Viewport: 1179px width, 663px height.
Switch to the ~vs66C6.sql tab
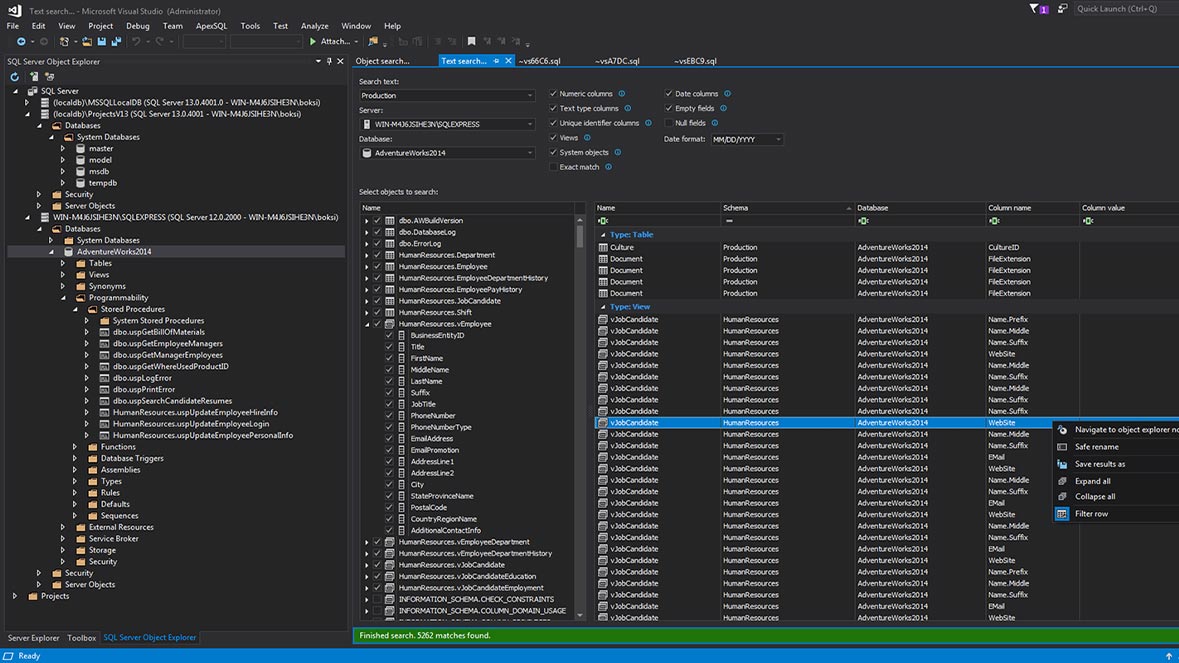[x=539, y=61]
